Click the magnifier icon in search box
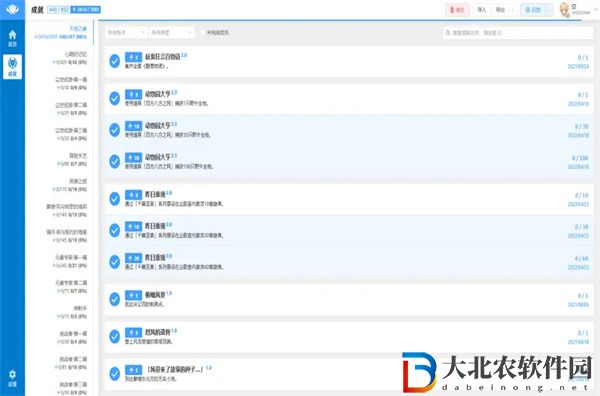 tap(448, 33)
